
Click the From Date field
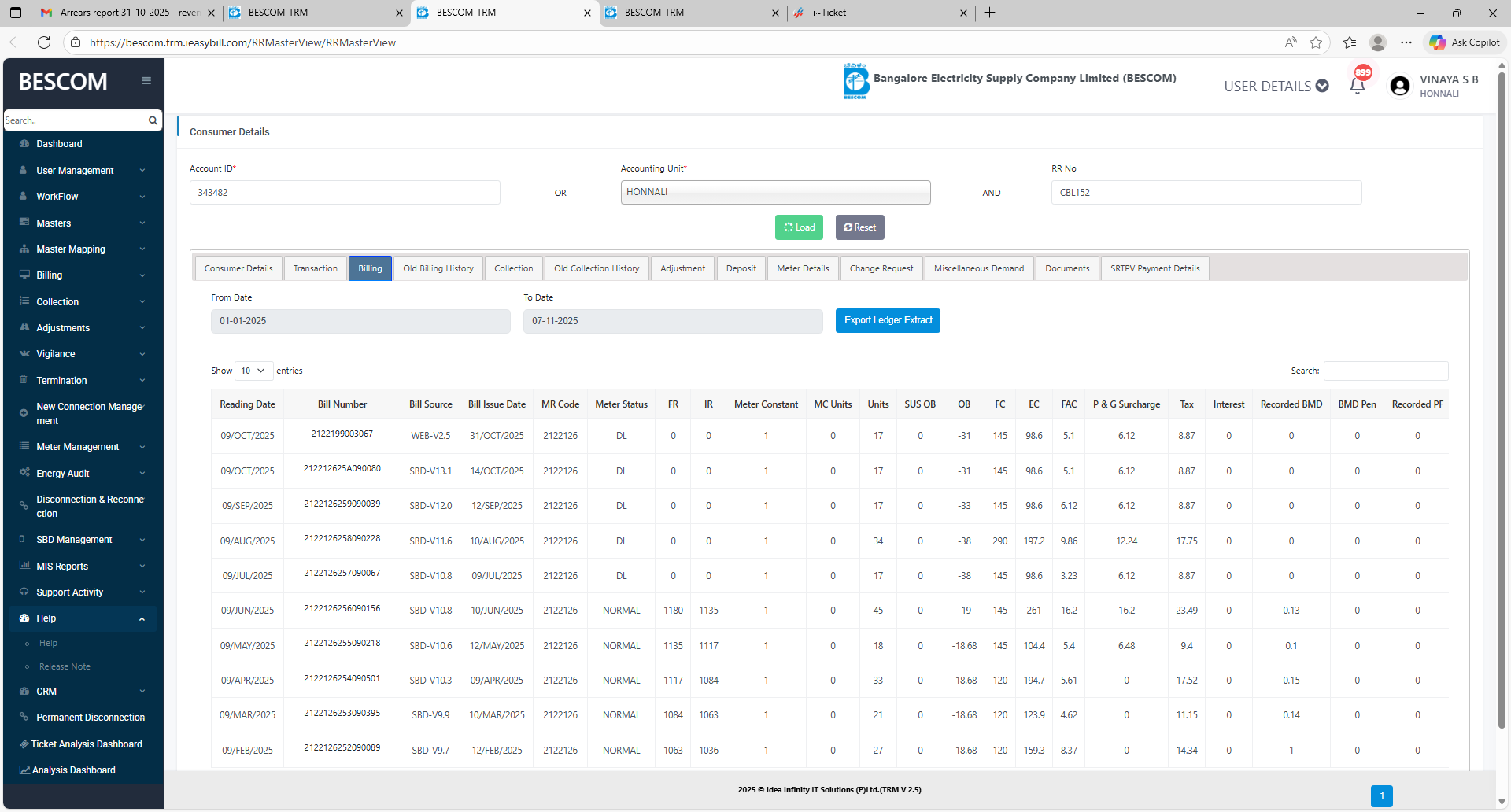360,321
